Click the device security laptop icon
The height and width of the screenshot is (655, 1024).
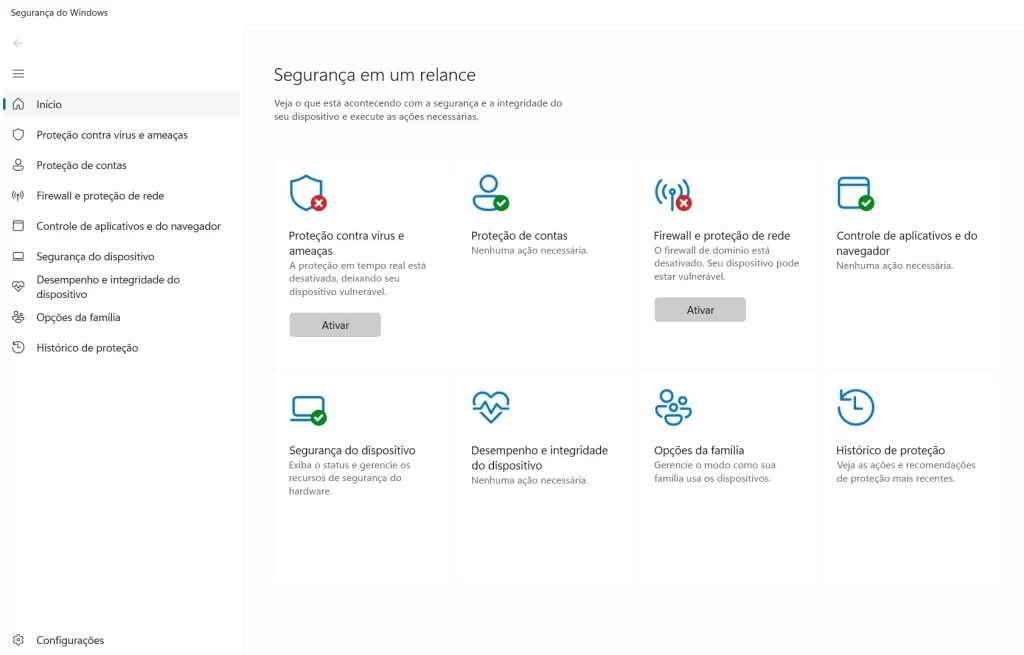coord(307,408)
